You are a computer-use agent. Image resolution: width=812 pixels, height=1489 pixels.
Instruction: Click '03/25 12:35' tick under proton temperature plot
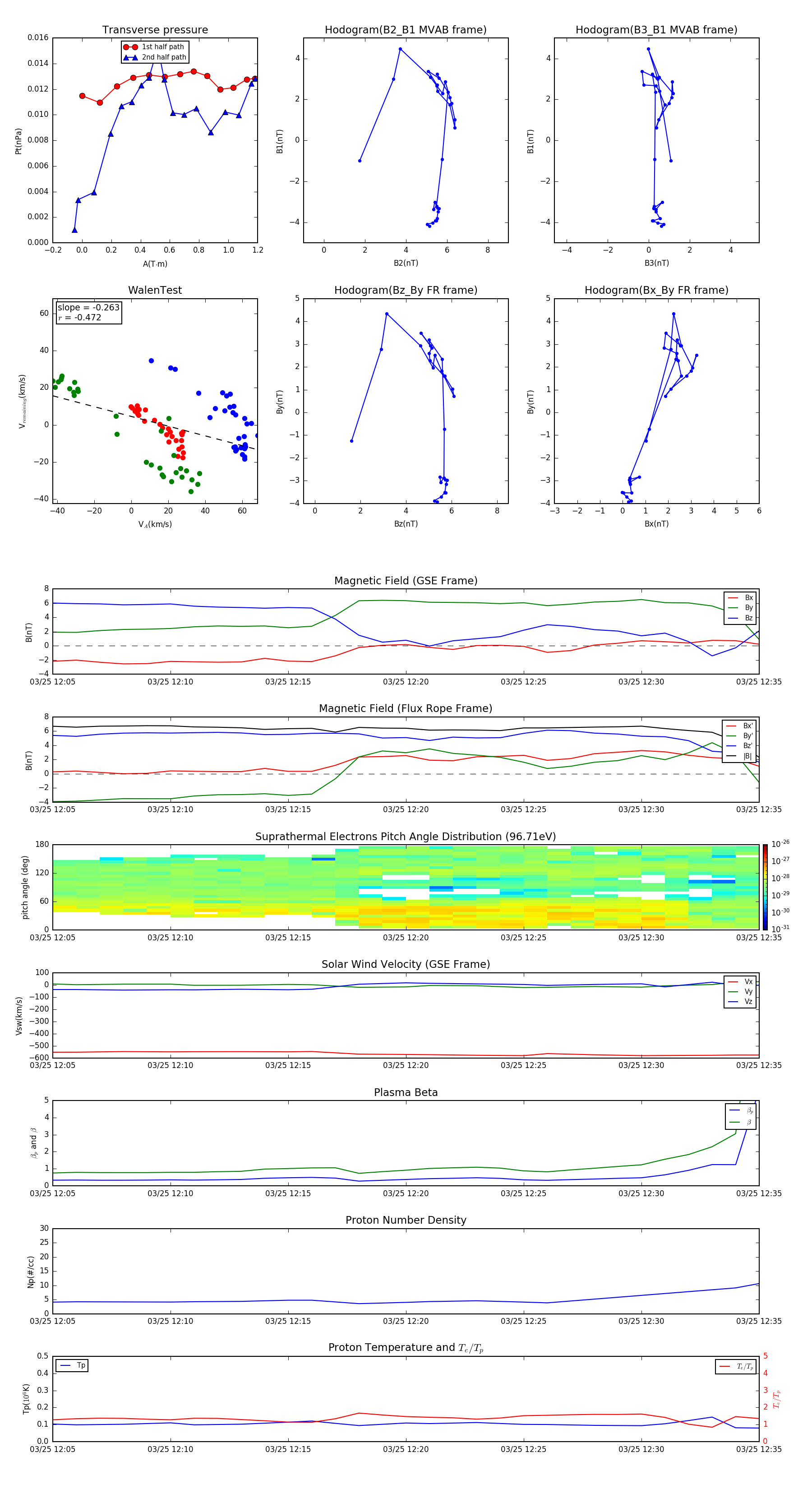tap(759, 1449)
